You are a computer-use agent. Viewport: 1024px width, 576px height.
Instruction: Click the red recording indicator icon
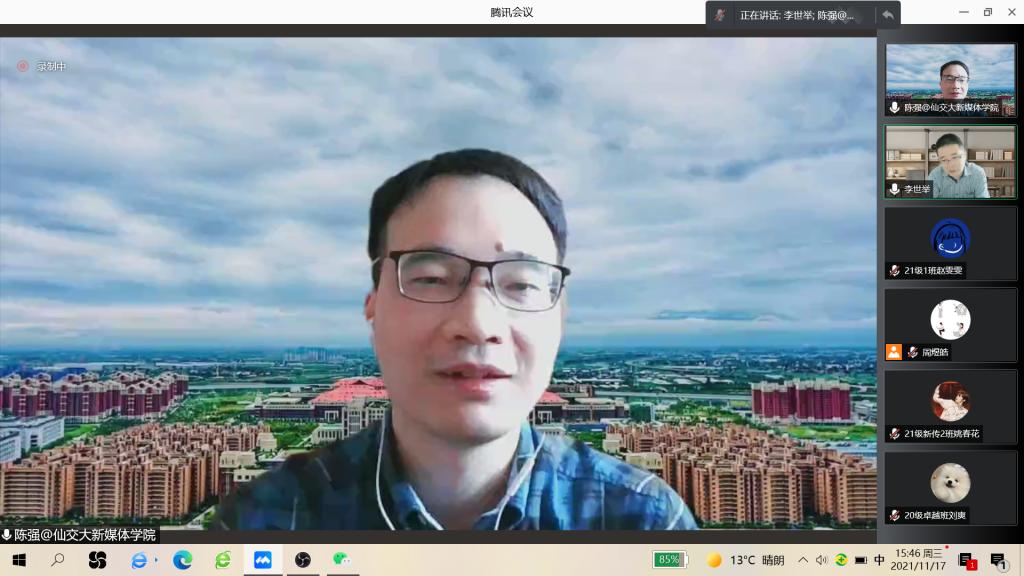(22, 66)
